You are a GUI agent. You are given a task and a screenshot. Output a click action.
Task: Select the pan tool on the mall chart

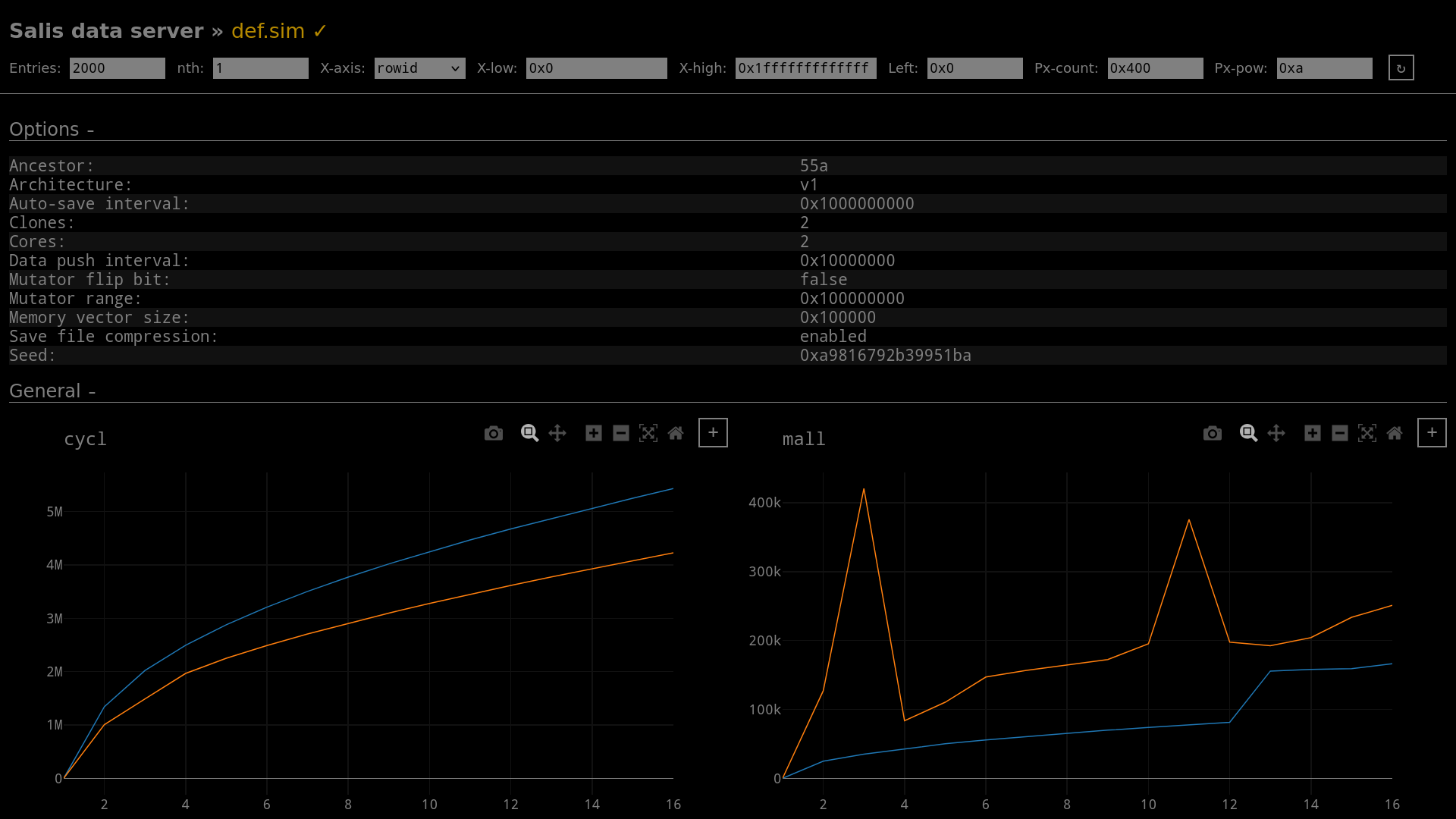[x=1276, y=433]
